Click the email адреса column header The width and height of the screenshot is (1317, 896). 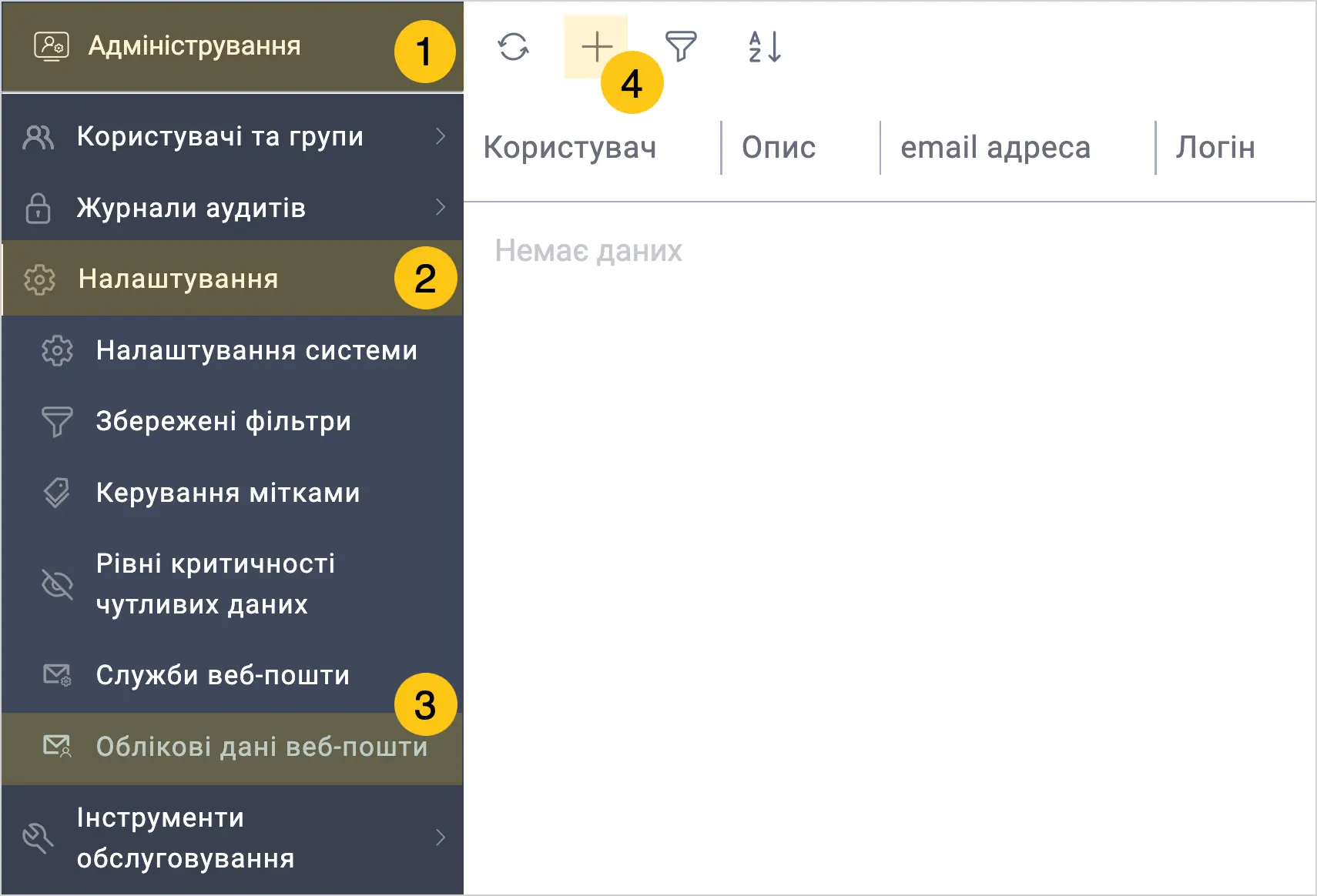click(x=995, y=148)
